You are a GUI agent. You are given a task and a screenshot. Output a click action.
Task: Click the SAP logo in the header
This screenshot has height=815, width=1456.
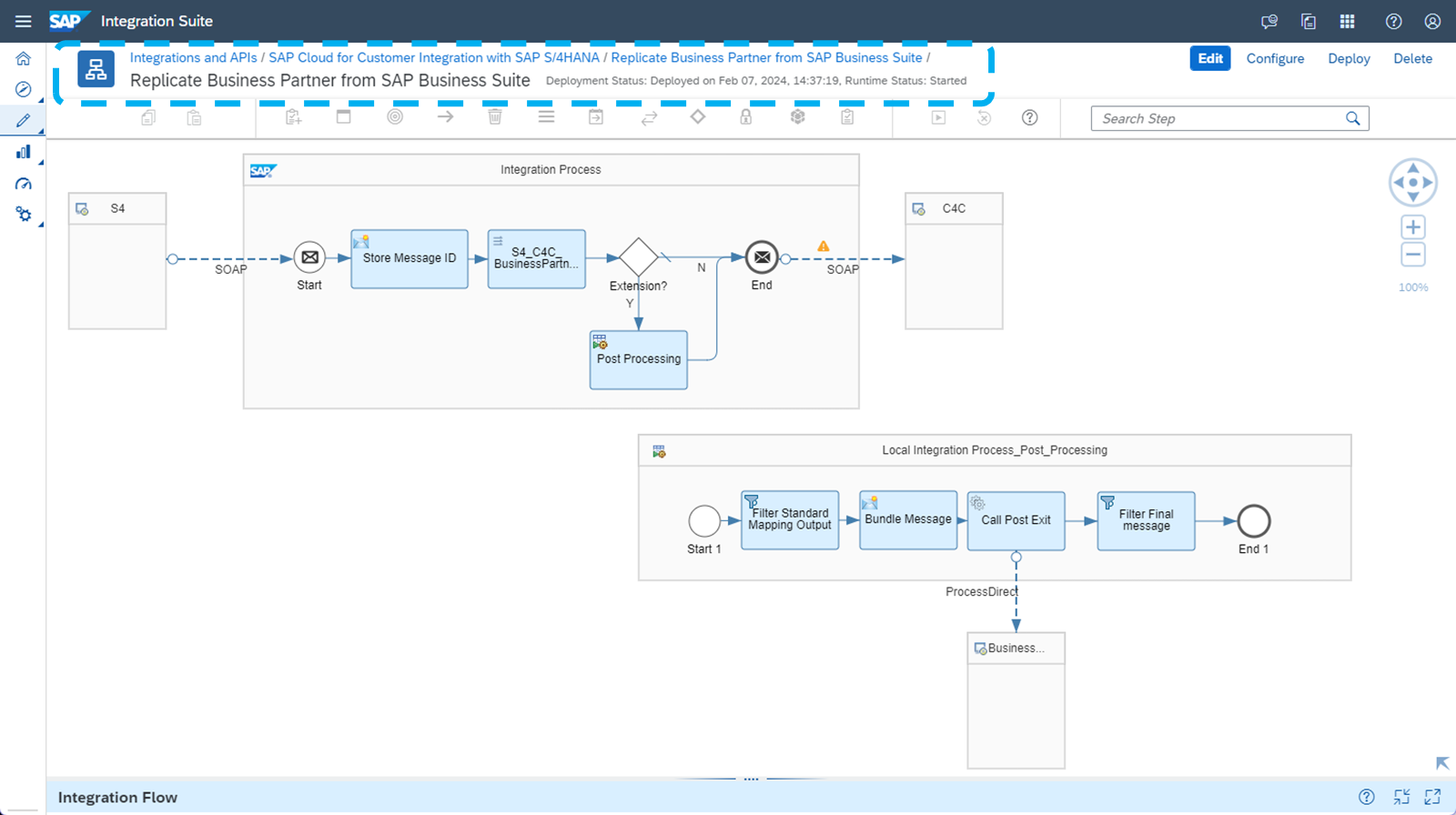click(x=69, y=20)
